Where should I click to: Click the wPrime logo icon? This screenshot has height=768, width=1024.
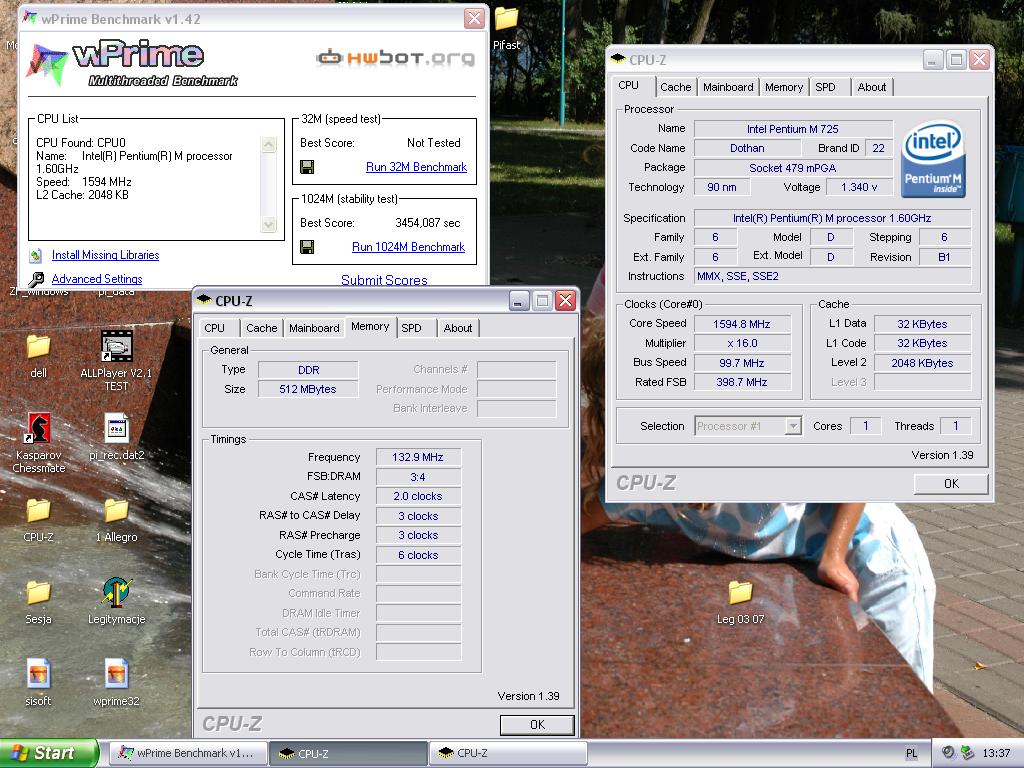click(x=47, y=65)
